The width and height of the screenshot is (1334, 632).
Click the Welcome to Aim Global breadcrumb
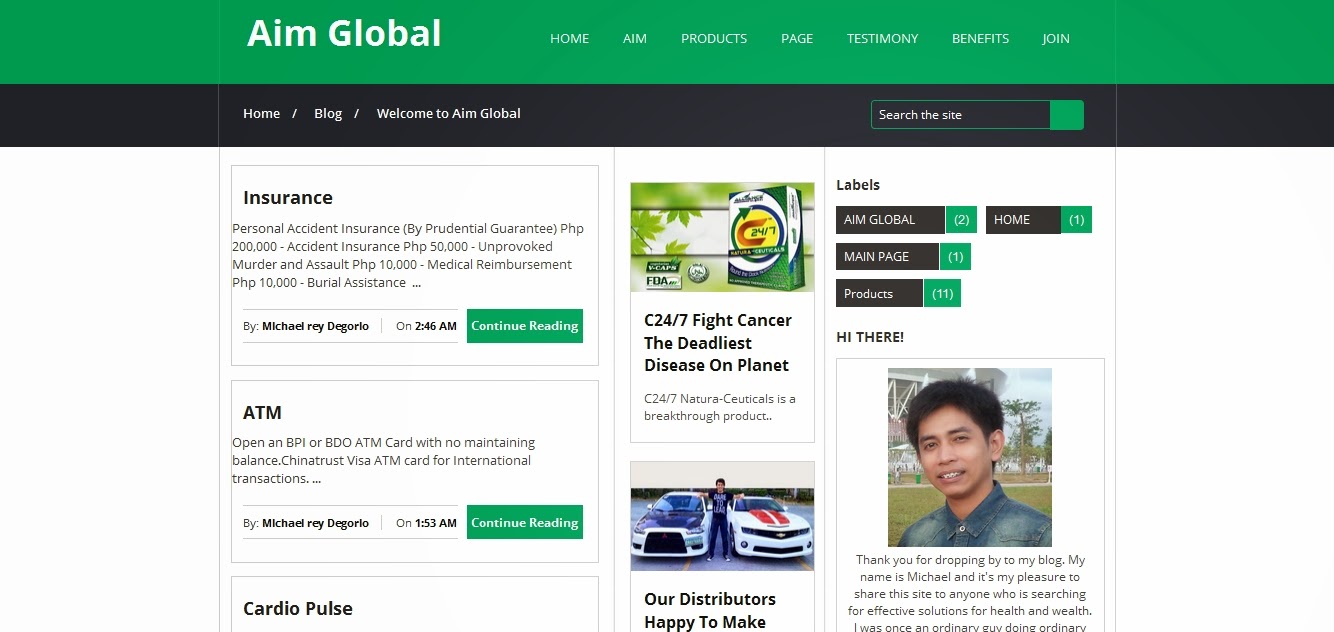[448, 113]
